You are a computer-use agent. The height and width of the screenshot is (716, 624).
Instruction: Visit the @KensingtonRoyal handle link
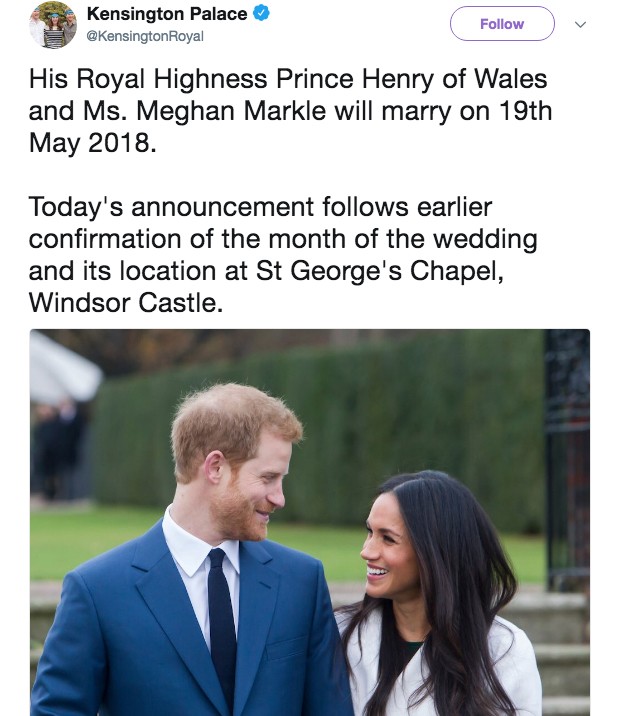[145, 36]
